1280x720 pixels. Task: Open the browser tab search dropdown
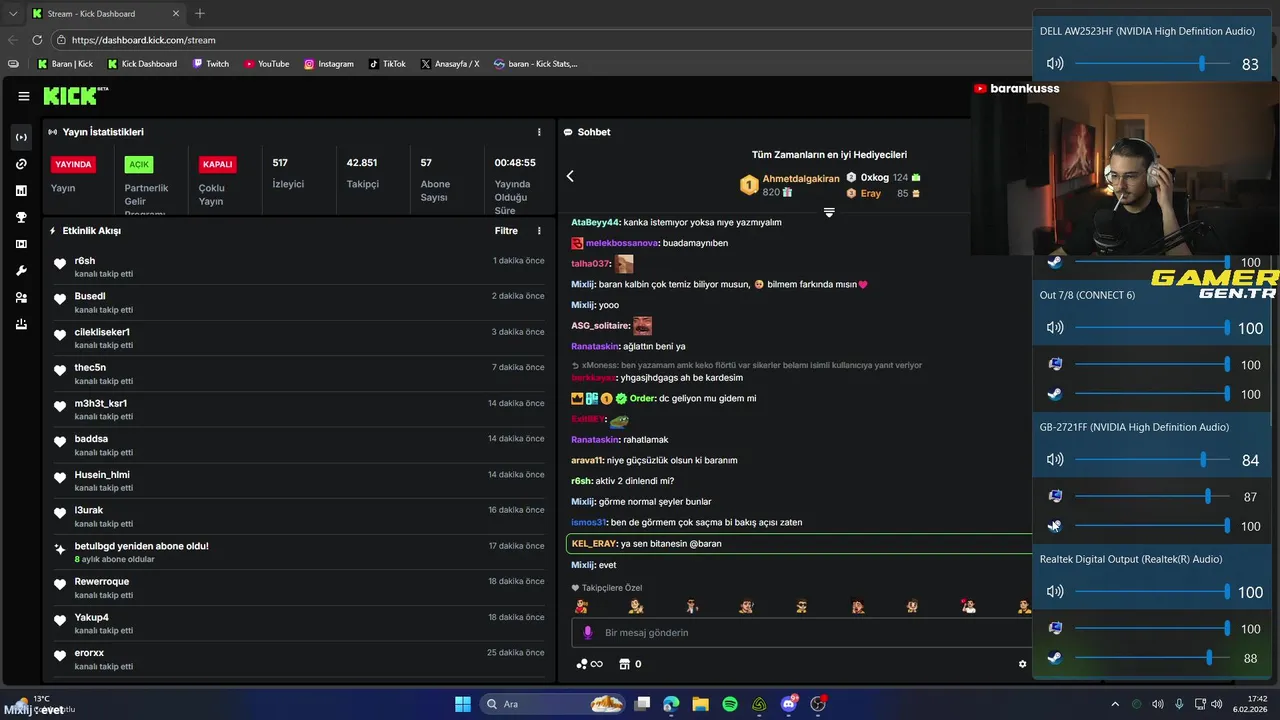pos(13,14)
